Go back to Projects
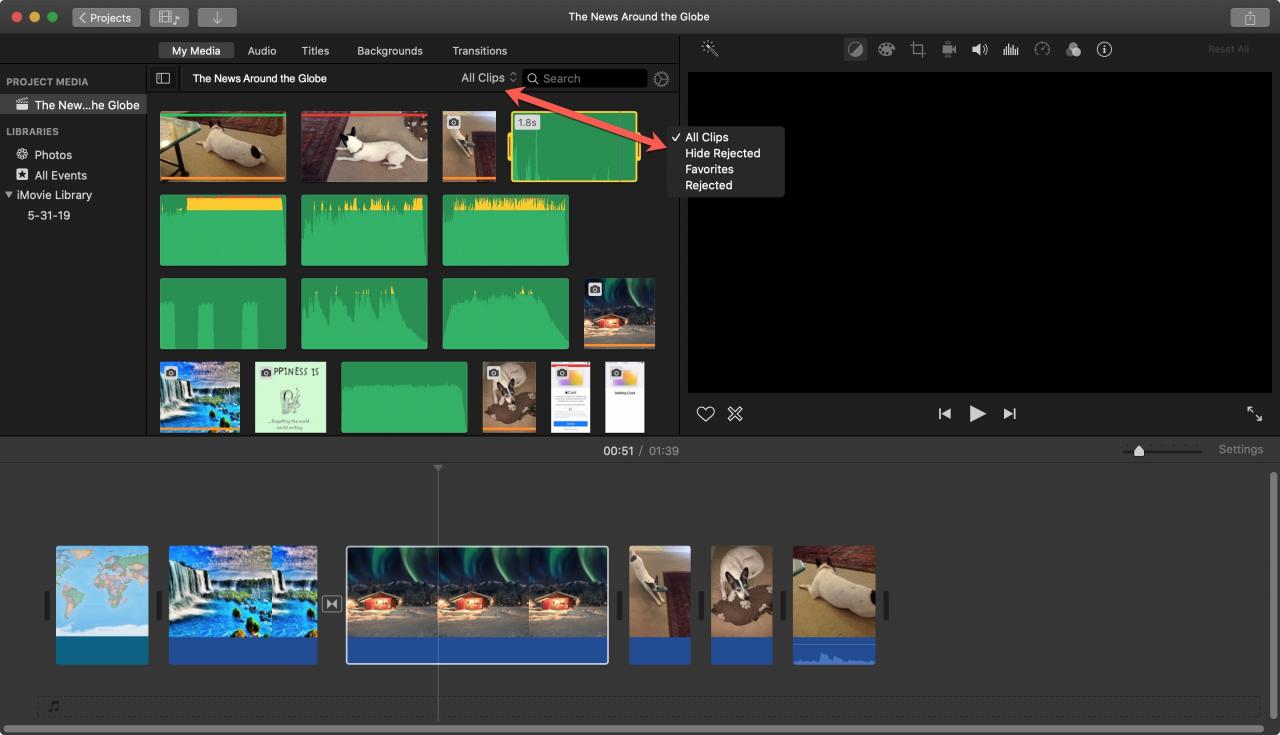Image resolution: width=1280 pixels, height=735 pixels. pos(106,17)
